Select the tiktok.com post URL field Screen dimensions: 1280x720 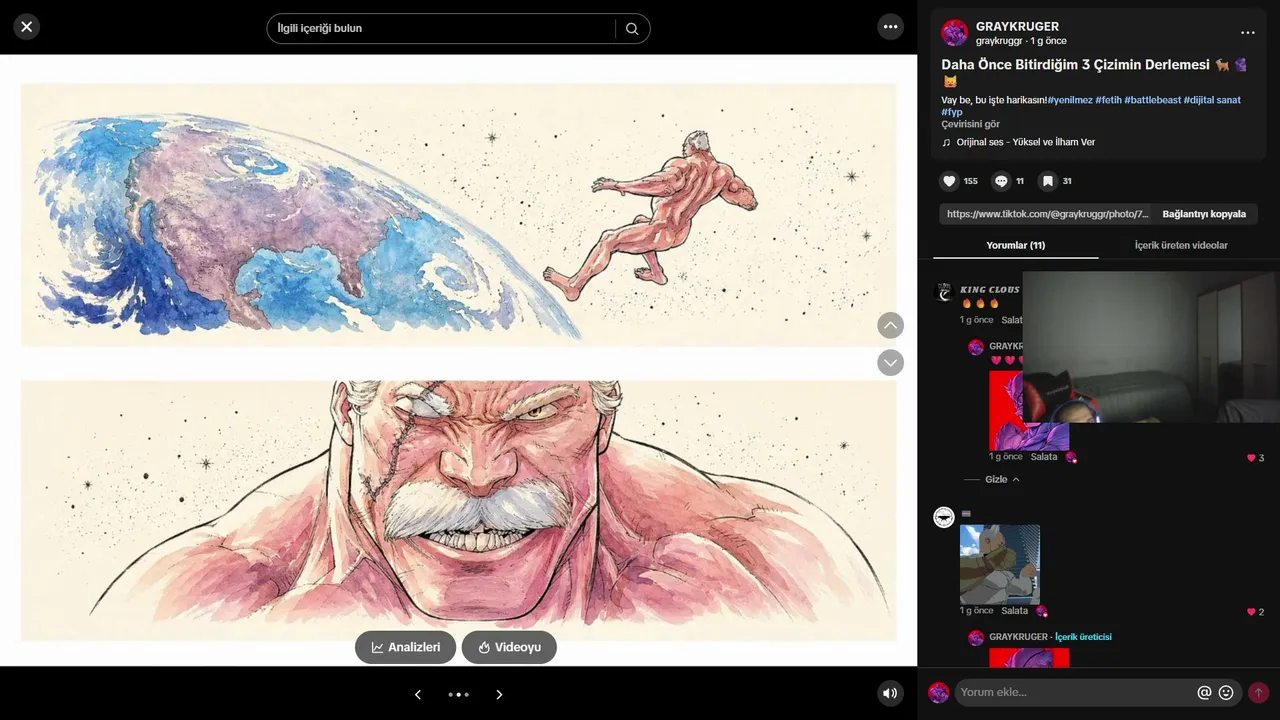coord(1047,214)
